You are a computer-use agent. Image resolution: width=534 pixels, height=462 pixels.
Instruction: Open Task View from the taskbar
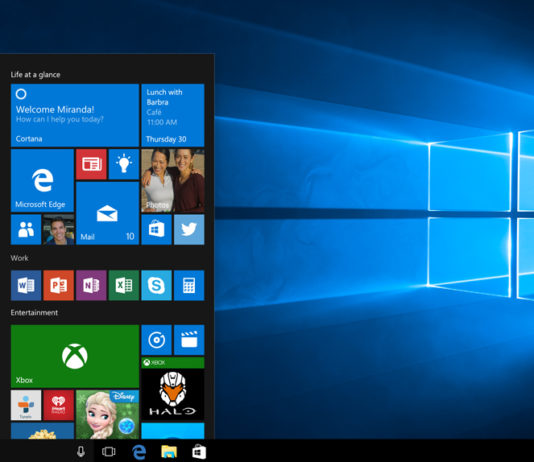[x=109, y=452]
